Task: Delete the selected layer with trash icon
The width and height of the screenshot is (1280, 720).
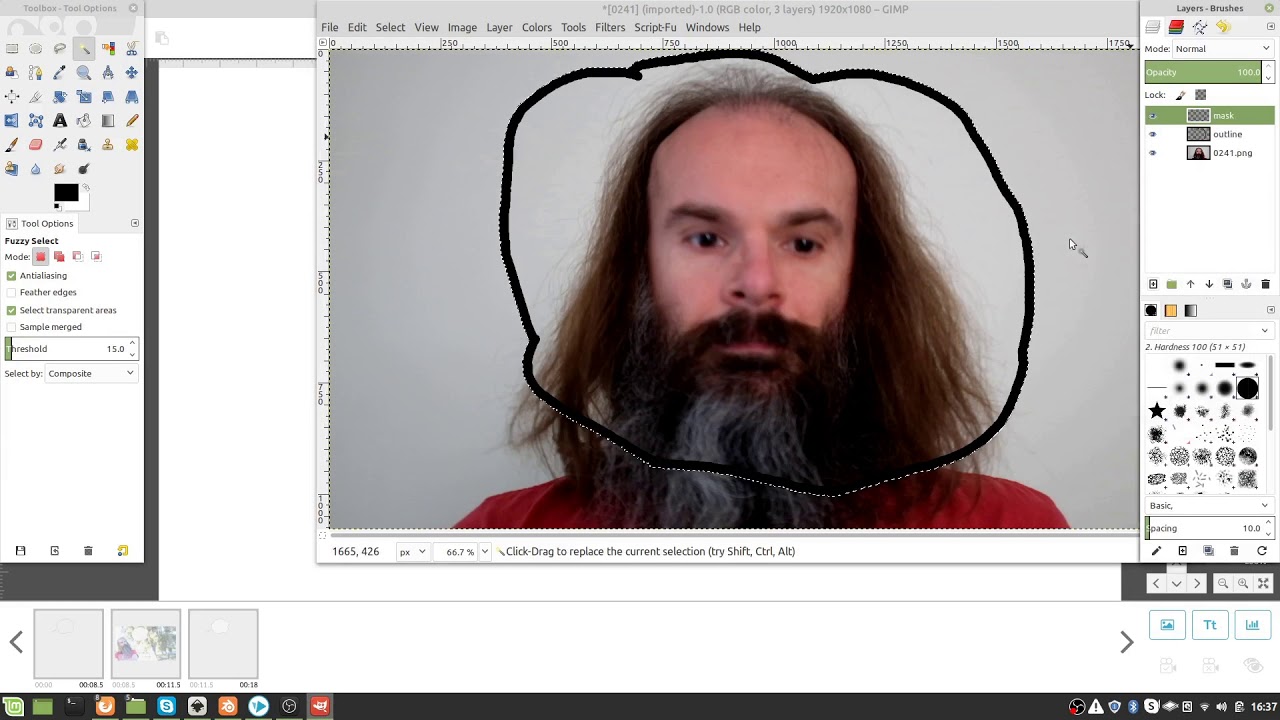Action: pyautogui.click(x=1265, y=285)
